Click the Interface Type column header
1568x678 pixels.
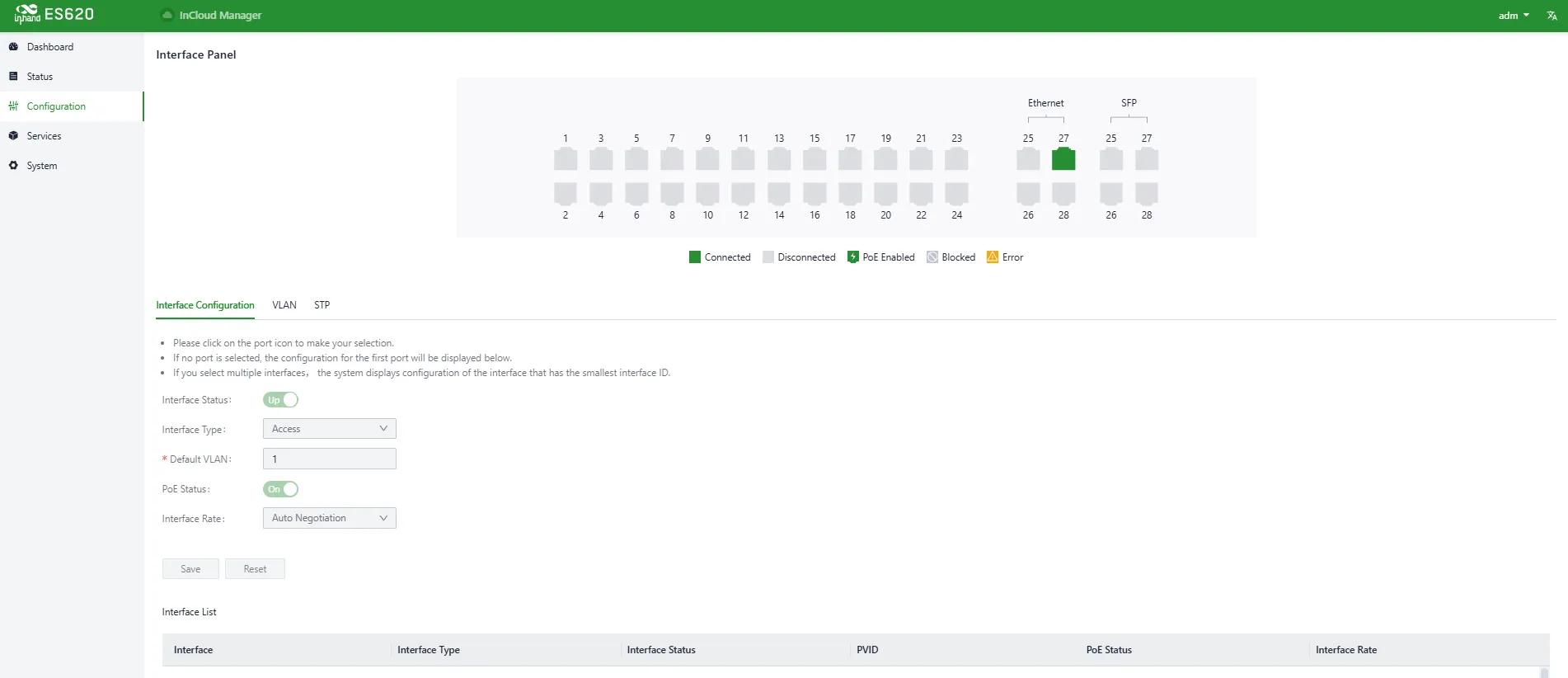pyautogui.click(x=429, y=650)
